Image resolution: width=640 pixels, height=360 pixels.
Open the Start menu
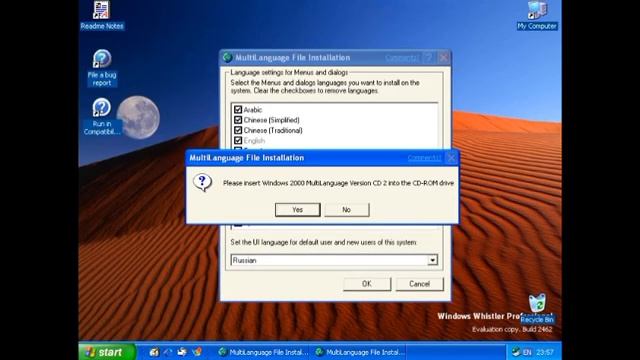coord(107,352)
